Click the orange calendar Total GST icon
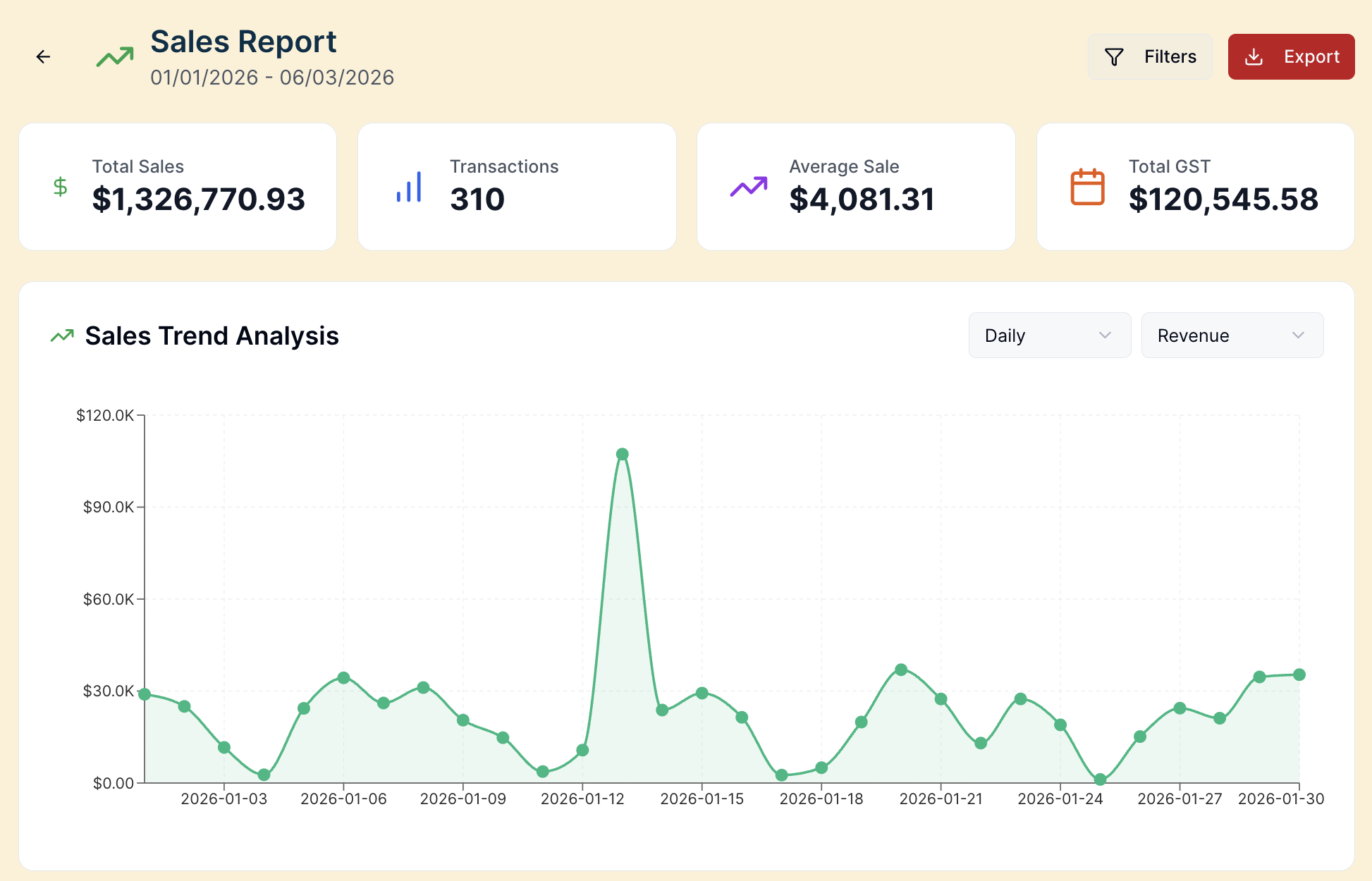Image resolution: width=1372 pixels, height=881 pixels. [1087, 187]
